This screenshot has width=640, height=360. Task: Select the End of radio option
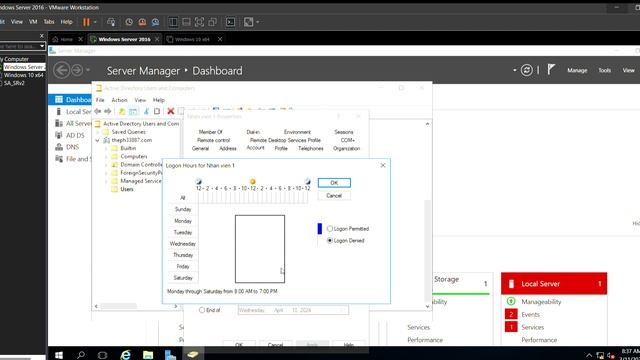202,310
